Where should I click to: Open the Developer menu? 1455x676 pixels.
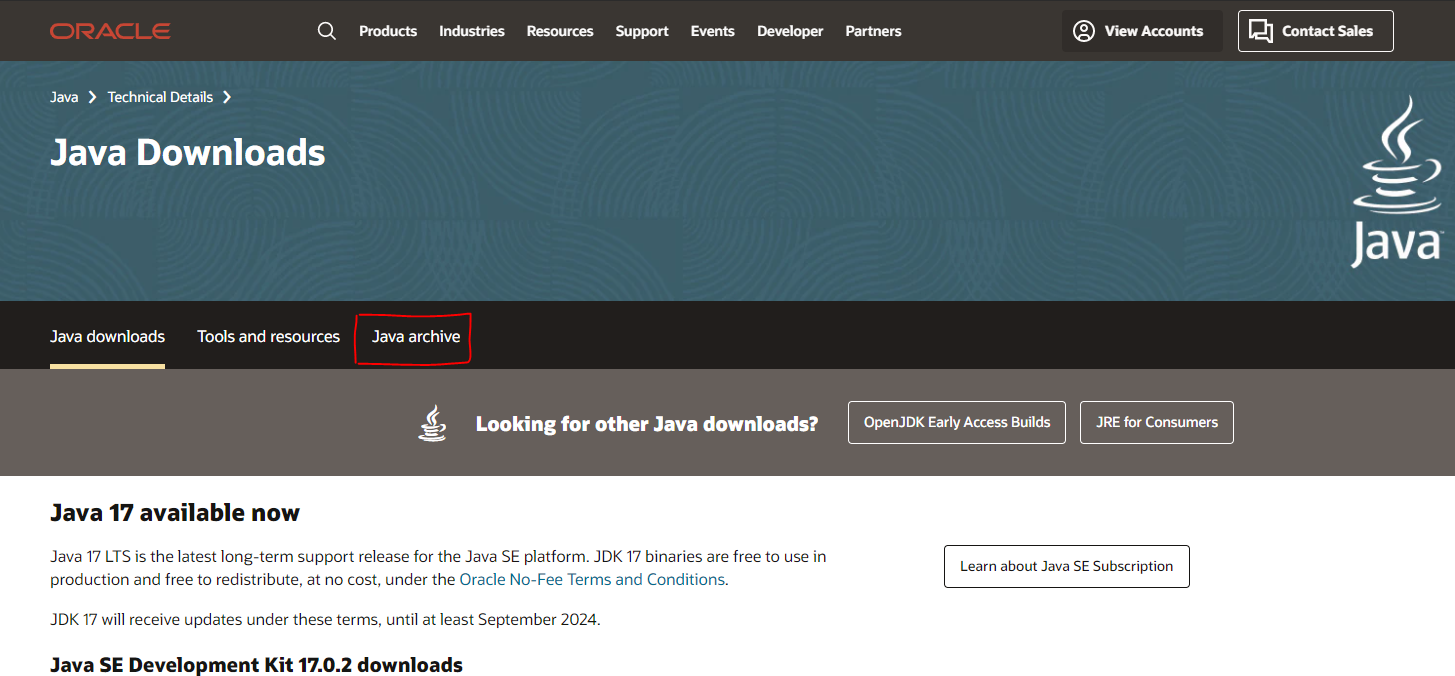coord(790,31)
